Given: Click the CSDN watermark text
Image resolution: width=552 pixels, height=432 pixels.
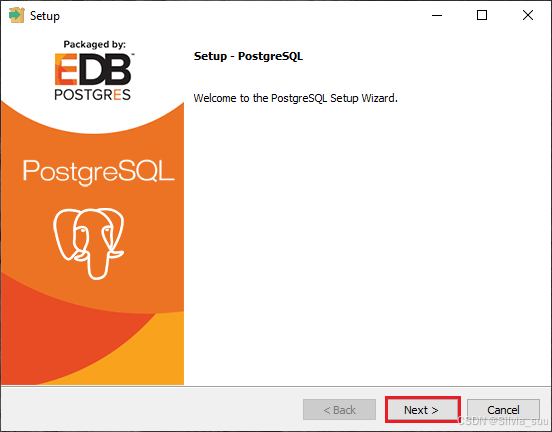Looking at the screenshot, I should [x=503, y=420].
